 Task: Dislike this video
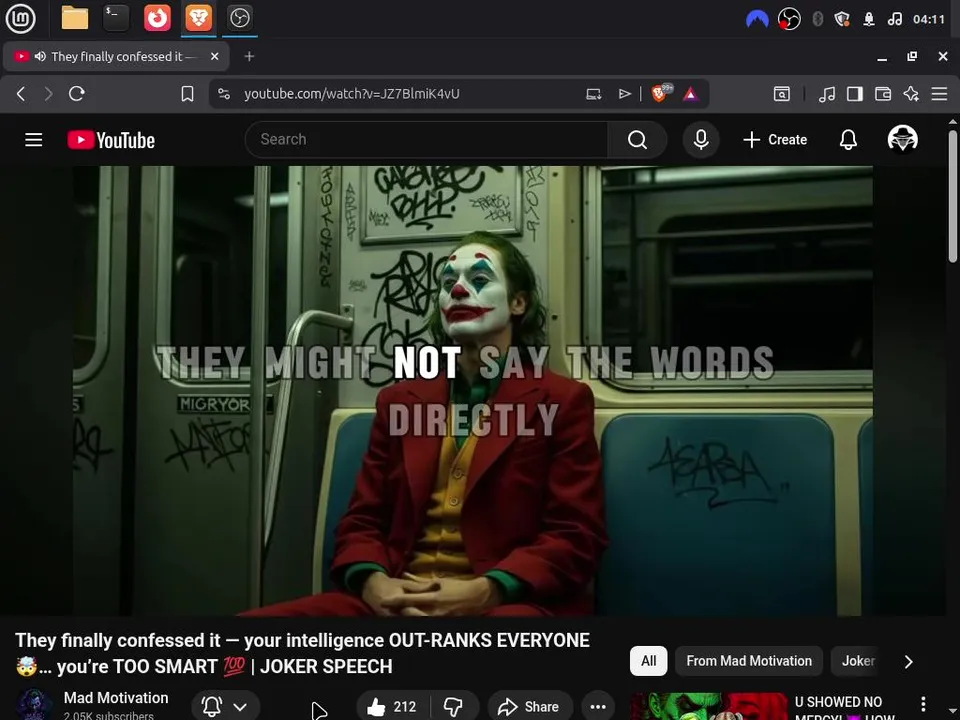[454, 707]
